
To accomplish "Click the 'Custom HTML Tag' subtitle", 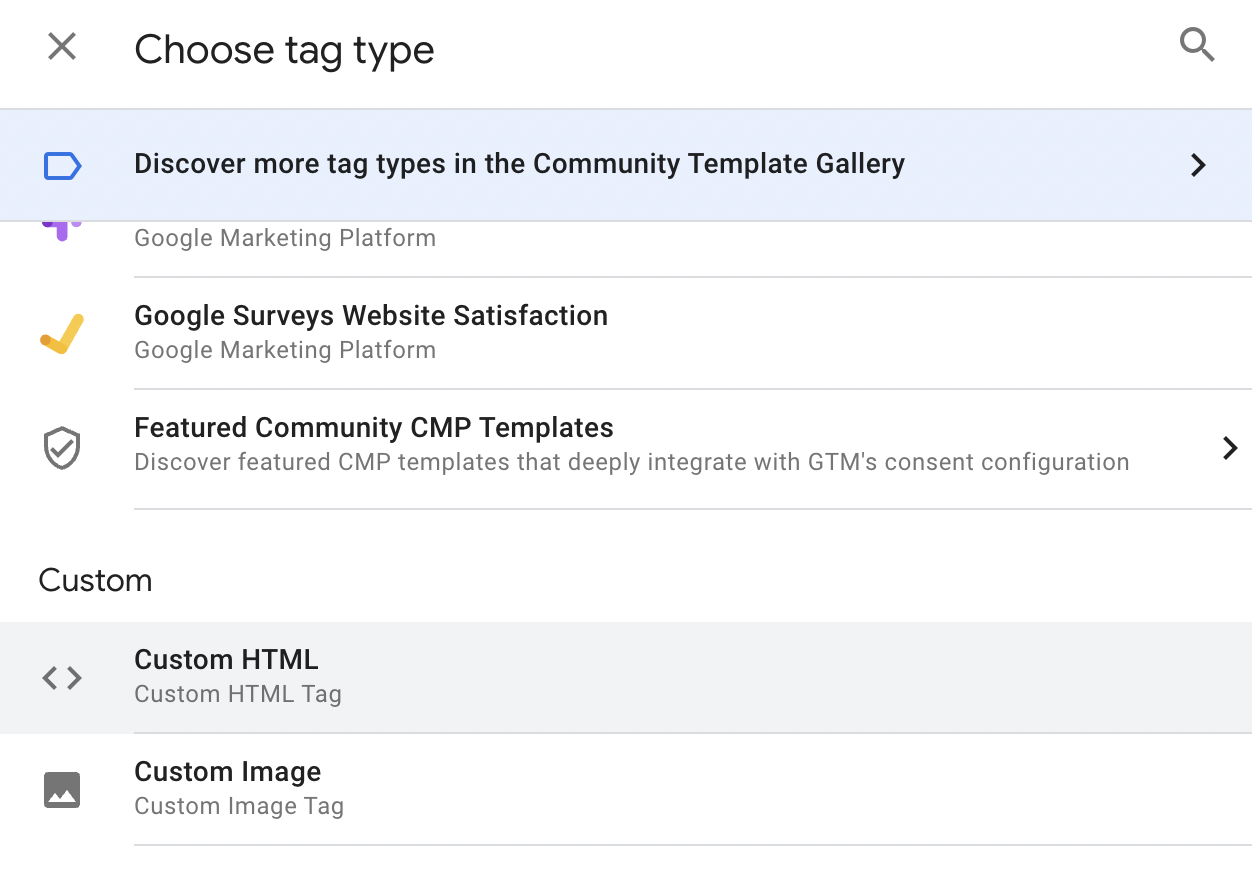I will (x=238, y=694).
